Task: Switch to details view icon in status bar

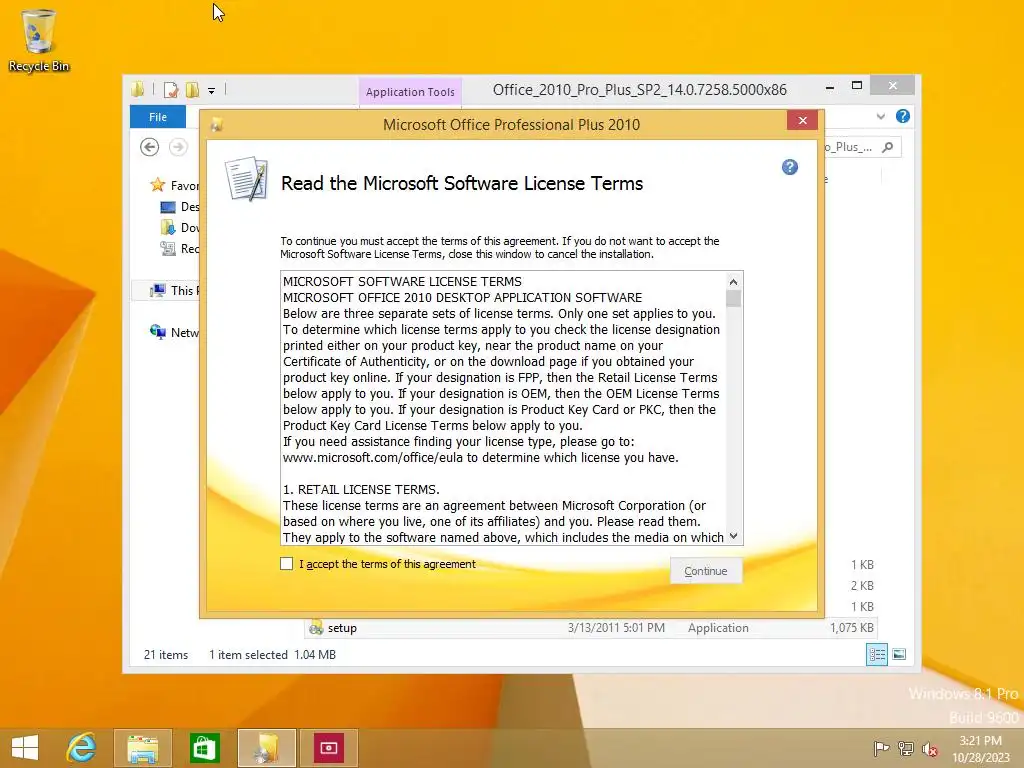Action: [876, 654]
